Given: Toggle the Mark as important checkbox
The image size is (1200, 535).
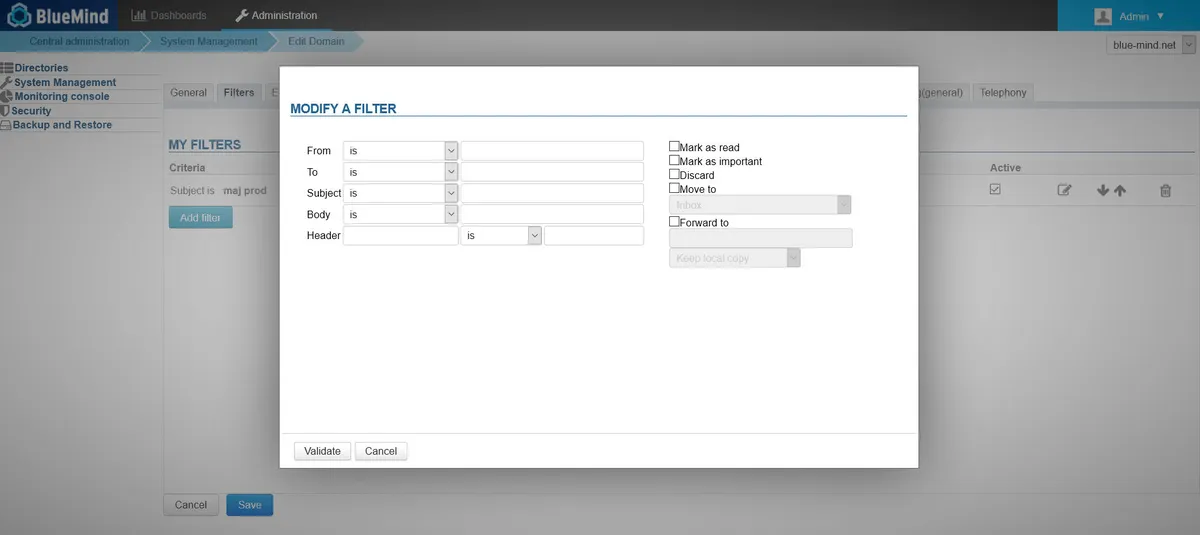Looking at the screenshot, I should [674, 160].
